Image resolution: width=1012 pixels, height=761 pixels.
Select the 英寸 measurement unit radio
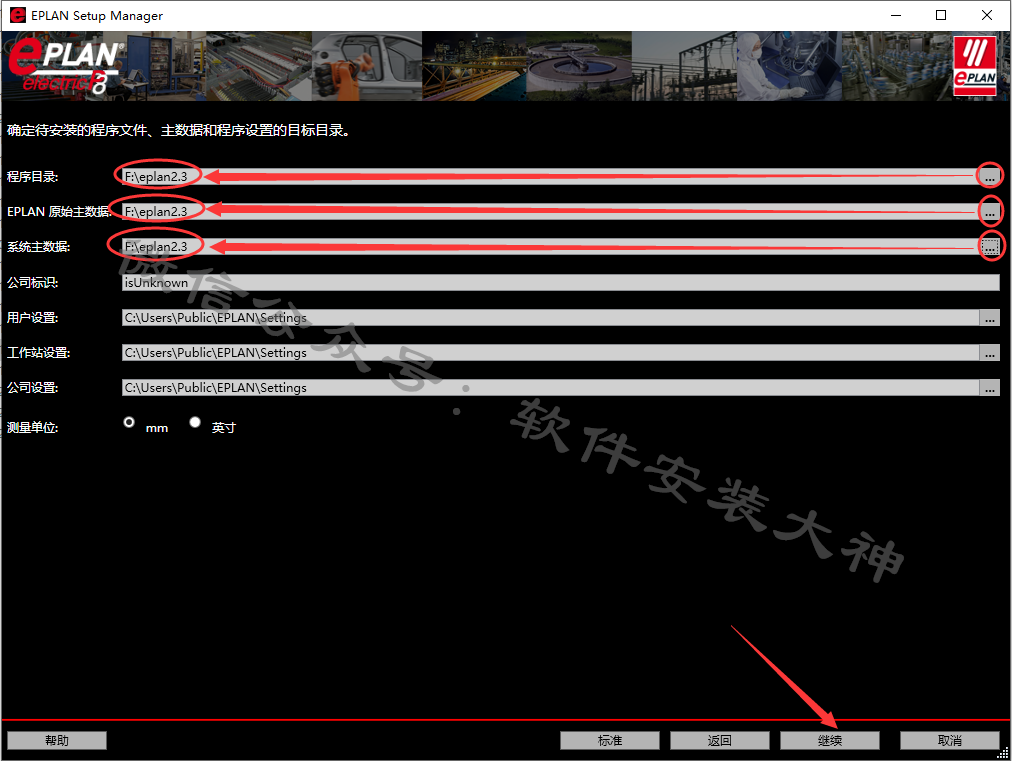(x=195, y=422)
